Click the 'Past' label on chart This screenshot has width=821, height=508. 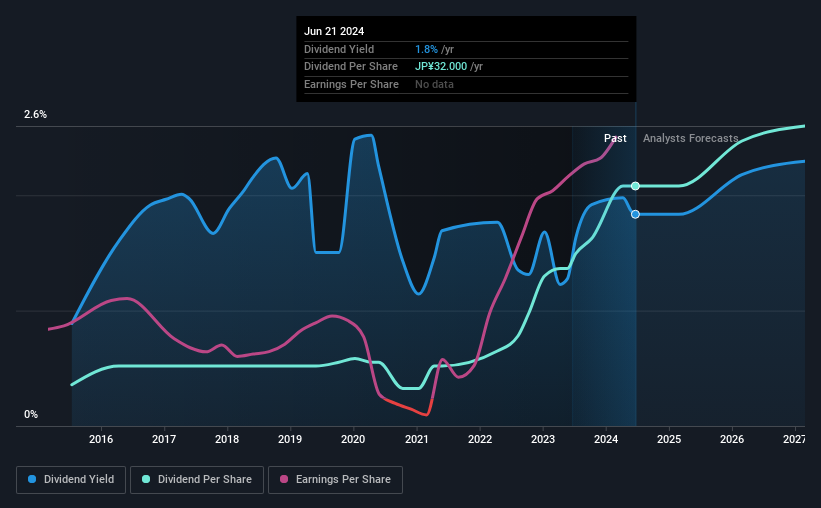coord(615,138)
